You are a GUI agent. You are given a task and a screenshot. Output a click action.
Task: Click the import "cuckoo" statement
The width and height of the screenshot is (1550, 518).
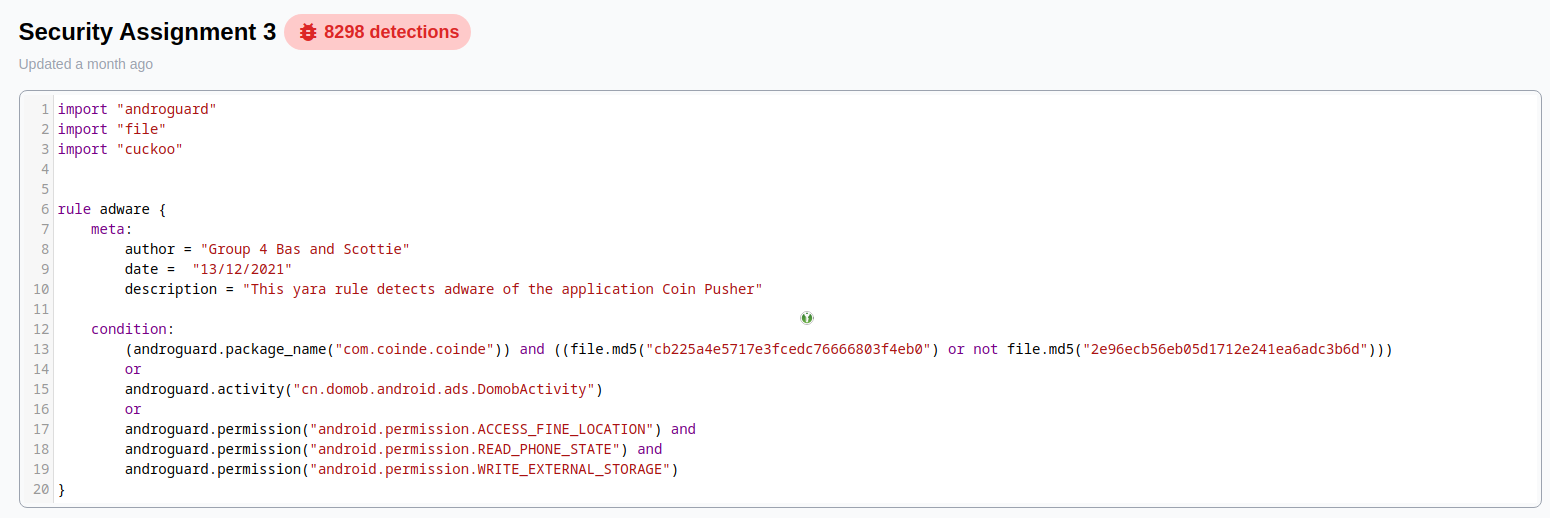[120, 149]
